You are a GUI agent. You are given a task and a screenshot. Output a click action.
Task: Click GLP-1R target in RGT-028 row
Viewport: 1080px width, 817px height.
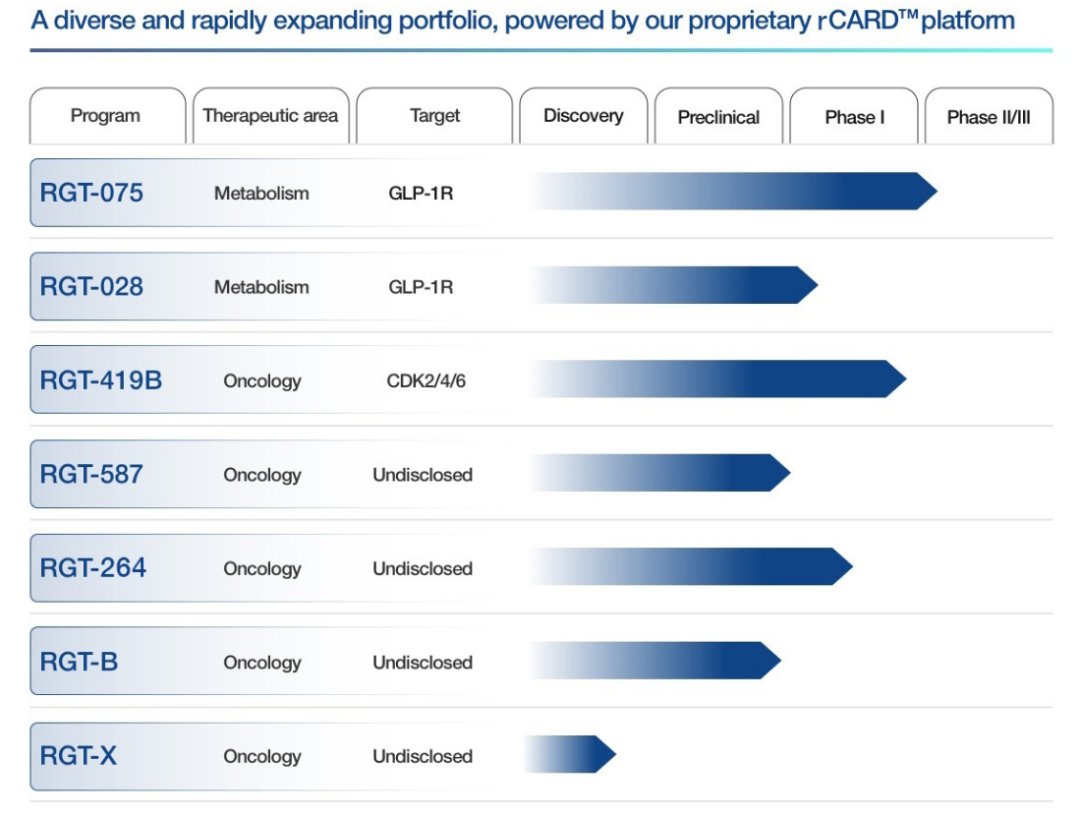[421, 287]
